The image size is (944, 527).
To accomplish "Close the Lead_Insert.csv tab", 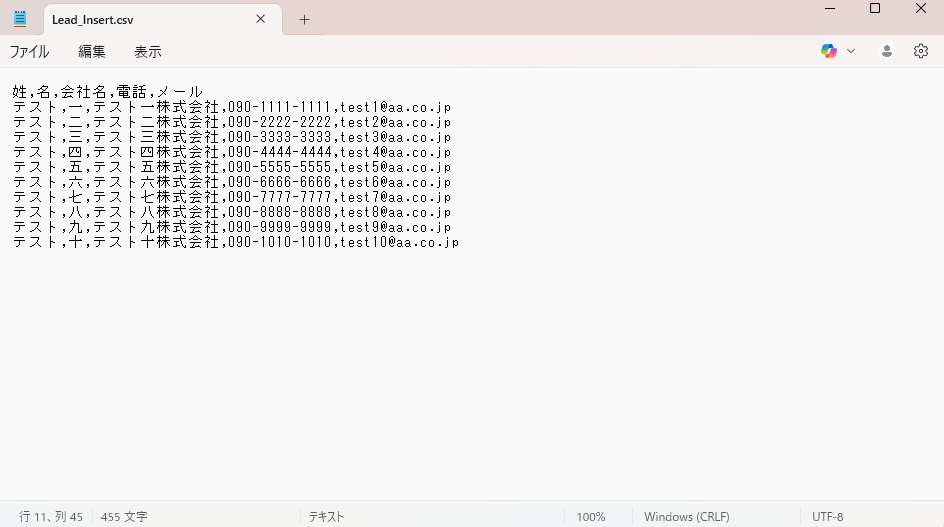I will point(261,19).
